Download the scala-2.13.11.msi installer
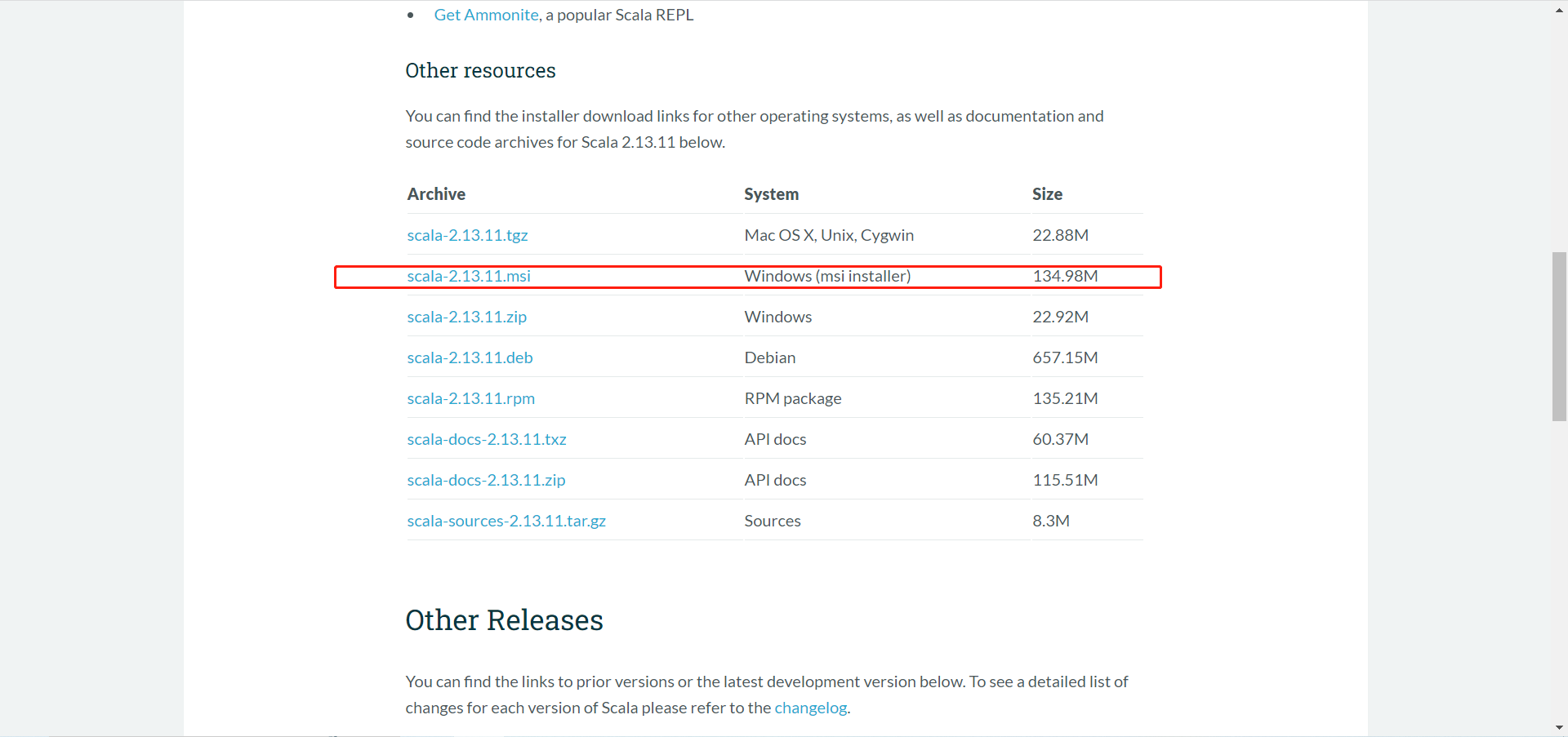This screenshot has height=737, width=1568. [x=469, y=276]
